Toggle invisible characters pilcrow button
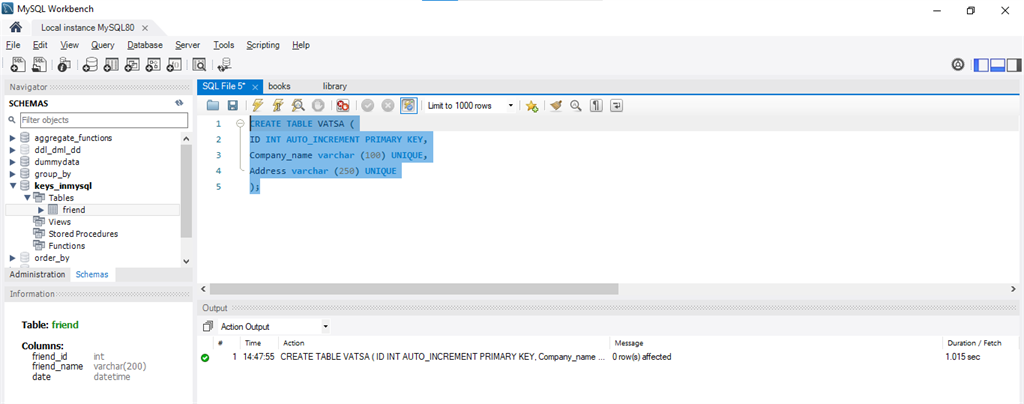Screen dimensions: 1024x404 click(x=596, y=105)
